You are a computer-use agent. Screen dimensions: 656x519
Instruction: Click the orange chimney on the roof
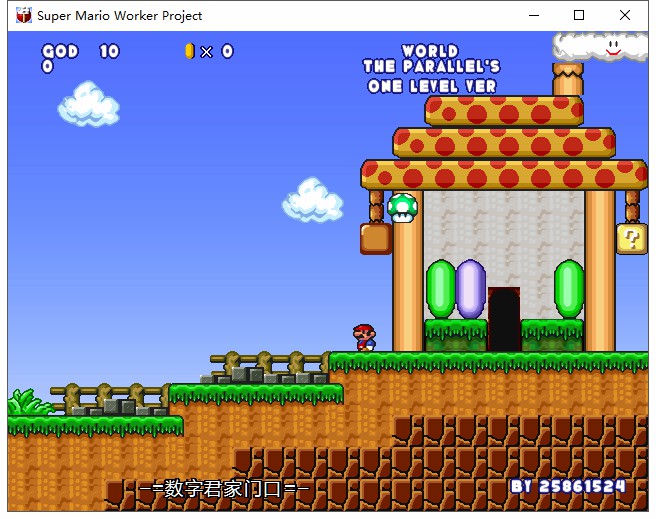click(568, 80)
